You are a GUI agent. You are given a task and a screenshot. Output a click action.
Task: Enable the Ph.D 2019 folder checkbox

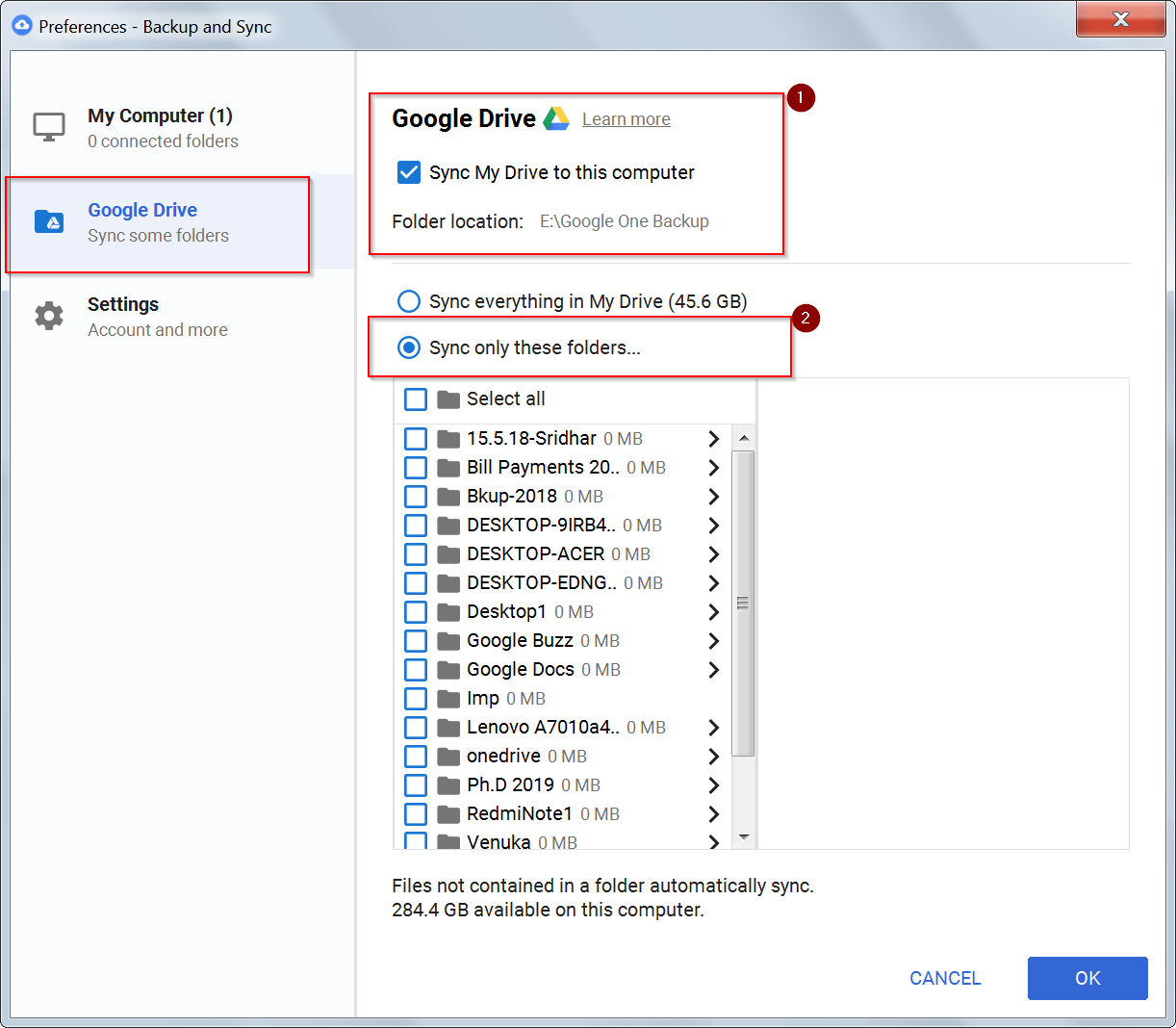click(x=415, y=784)
